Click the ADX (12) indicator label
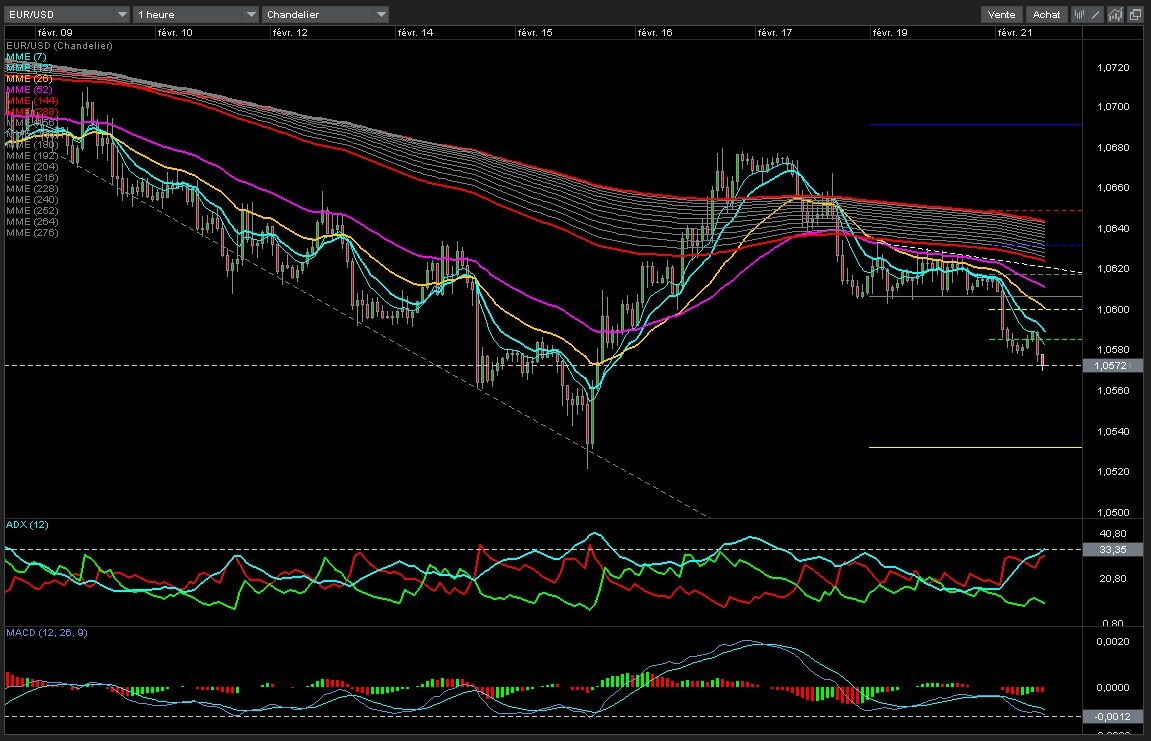 27,524
